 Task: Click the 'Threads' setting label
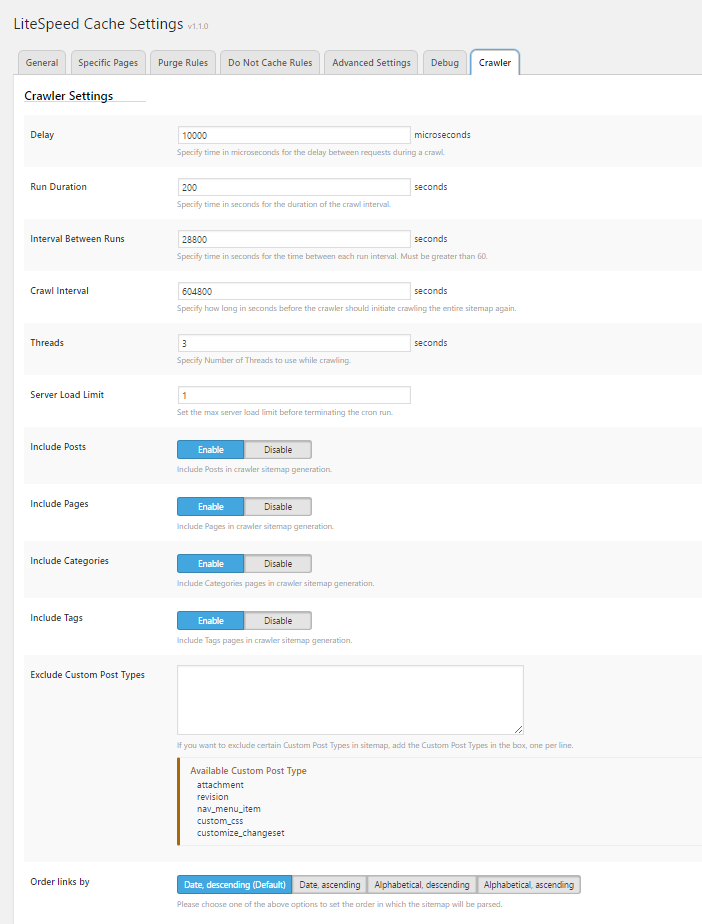(47, 342)
